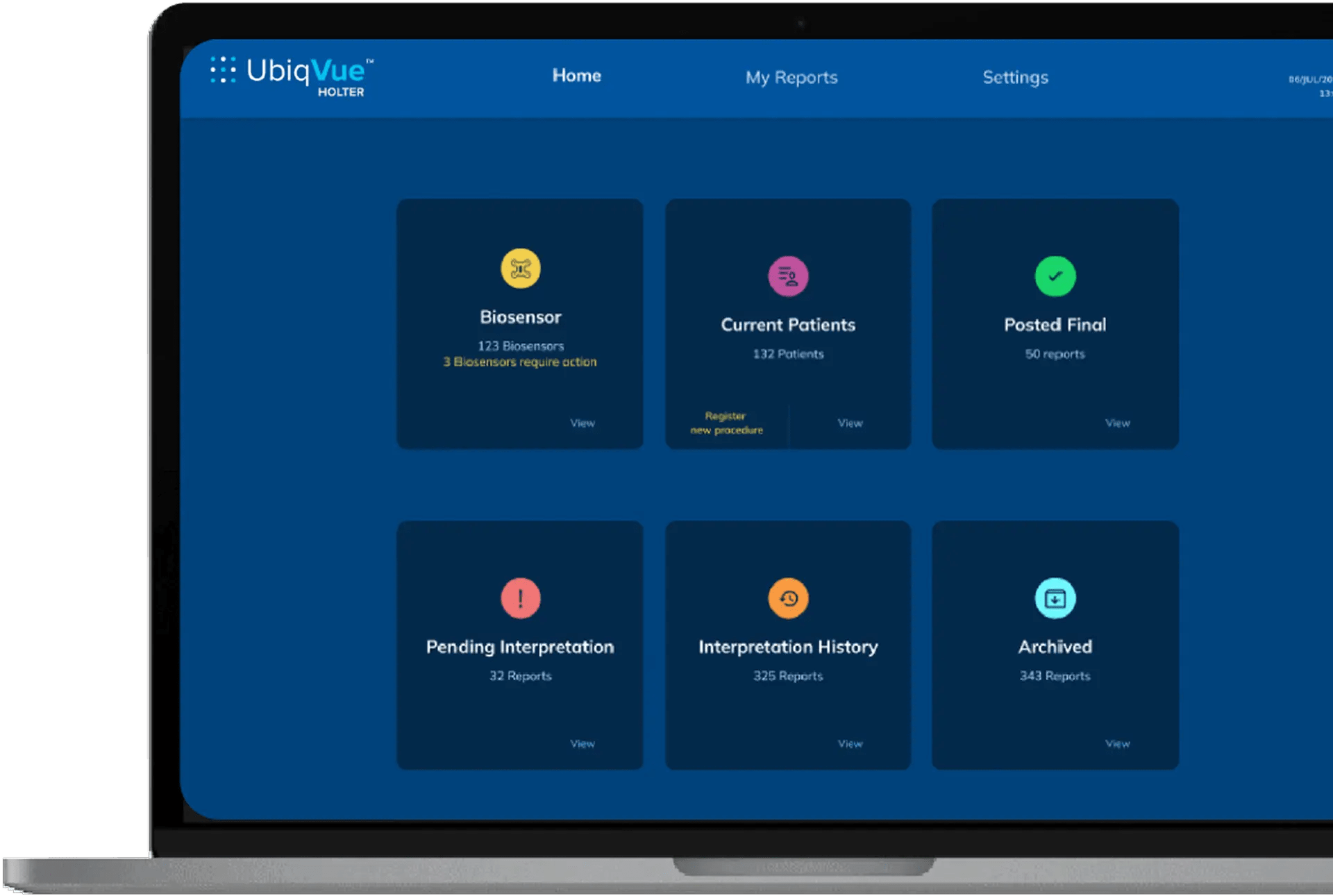Click View on the Biosensor card
Viewport: 1333px width, 896px height.
click(x=582, y=423)
